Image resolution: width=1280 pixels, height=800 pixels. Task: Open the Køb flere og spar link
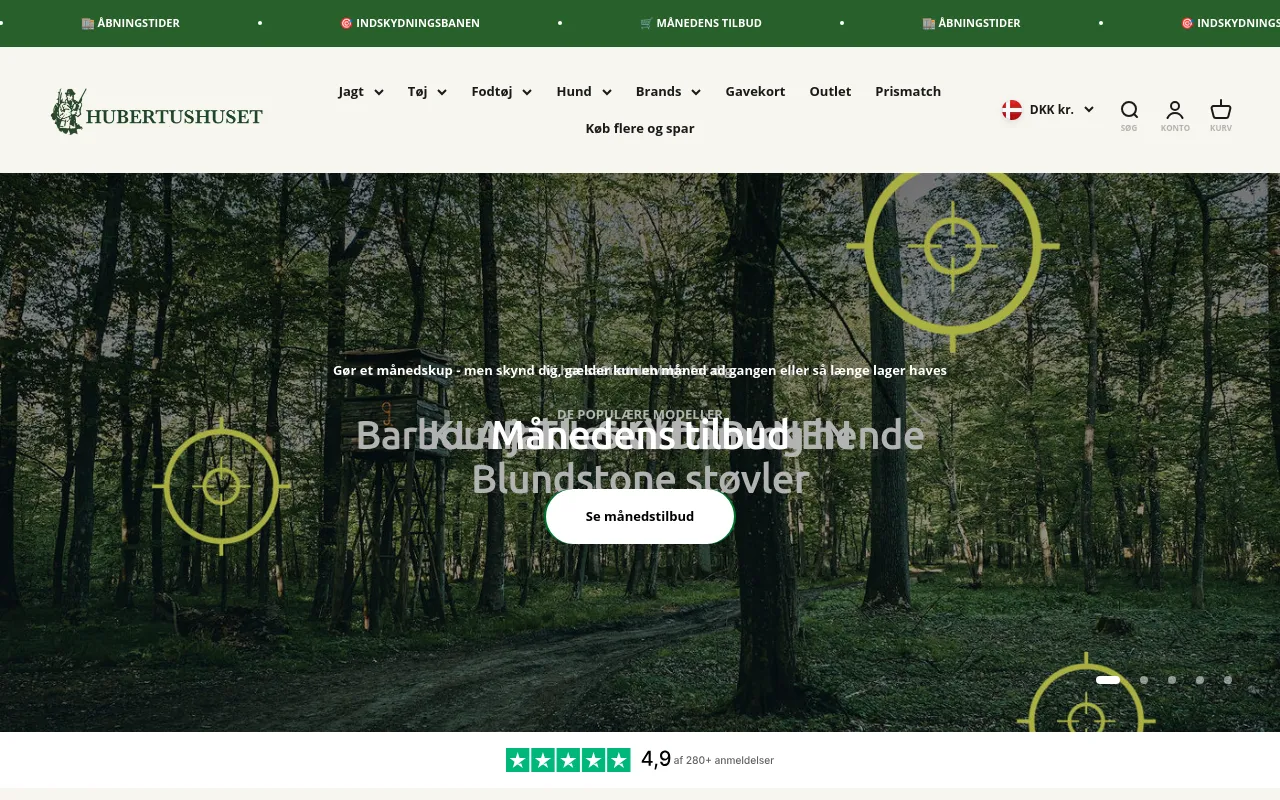pos(640,128)
